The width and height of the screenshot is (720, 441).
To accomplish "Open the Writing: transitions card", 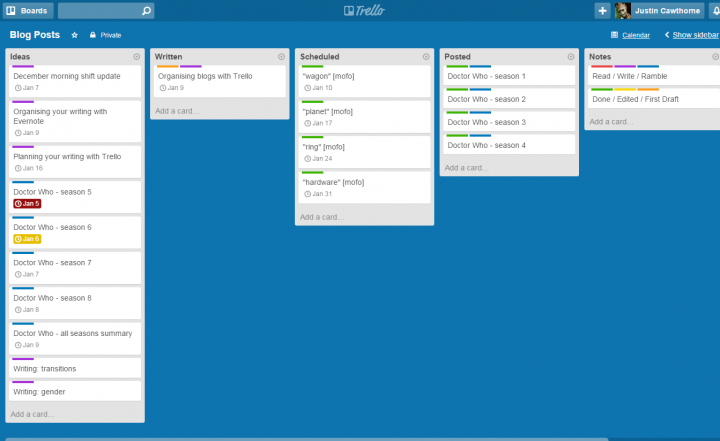I will pyautogui.click(x=75, y=368).
